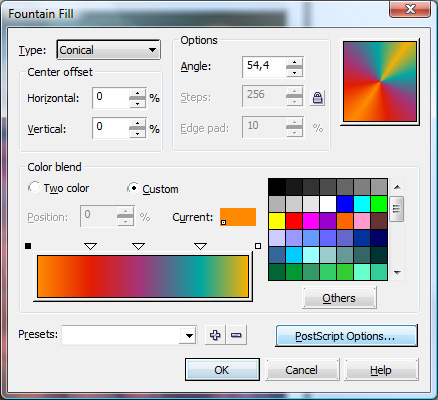The width and height of the screenshot is (438, 400).
Task: Increase the Angle value with up arrow
Action: coord(294,62)
